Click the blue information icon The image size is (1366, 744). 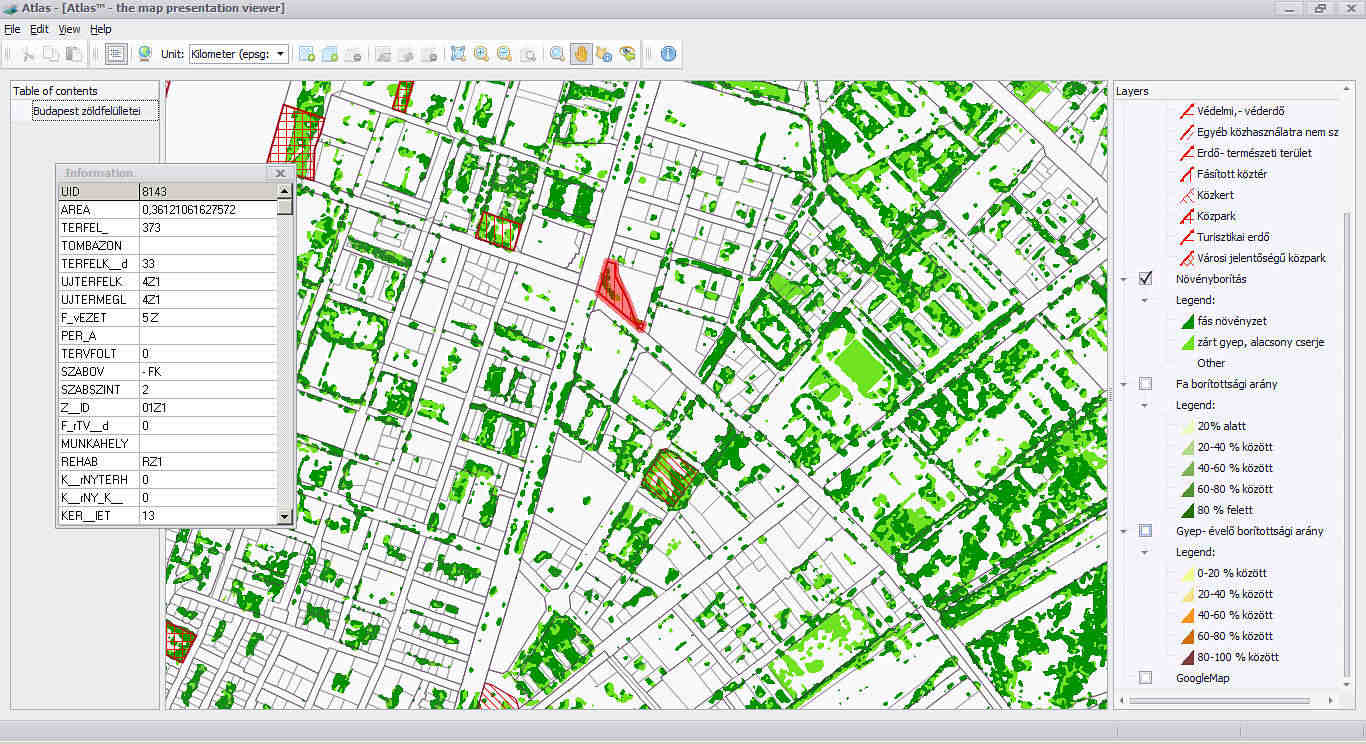(x=668, y=54)
